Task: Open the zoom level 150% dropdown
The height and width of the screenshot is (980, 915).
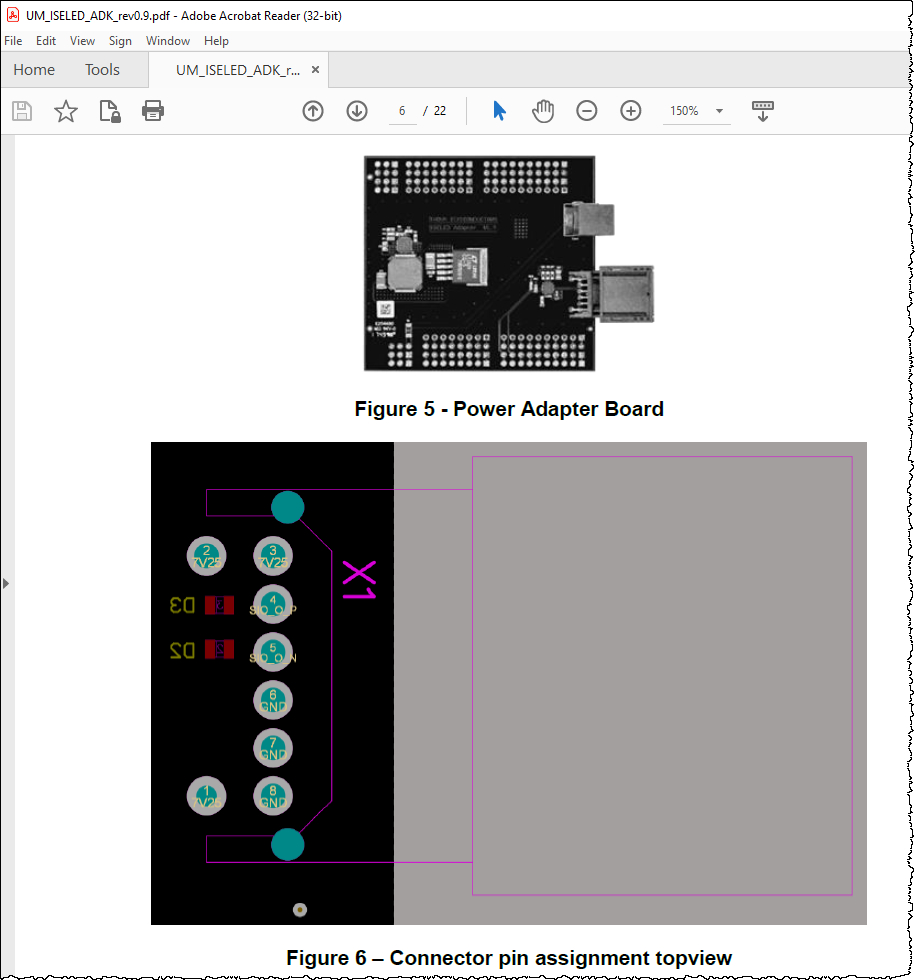Action: (x=696, y=111)
